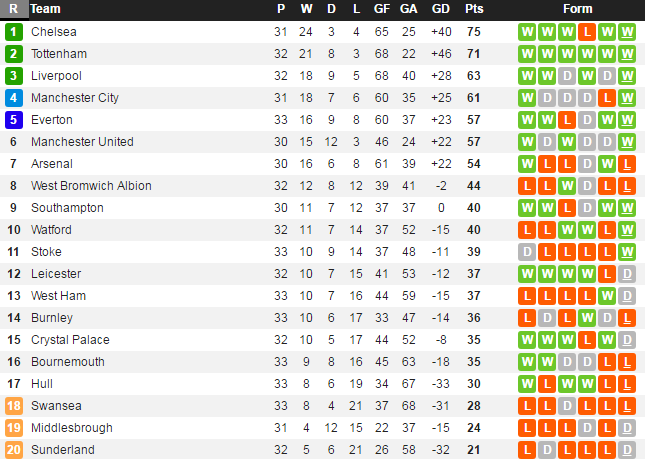
Task: Click the draw badge in Leicester's form
Action: pos(627,273)
